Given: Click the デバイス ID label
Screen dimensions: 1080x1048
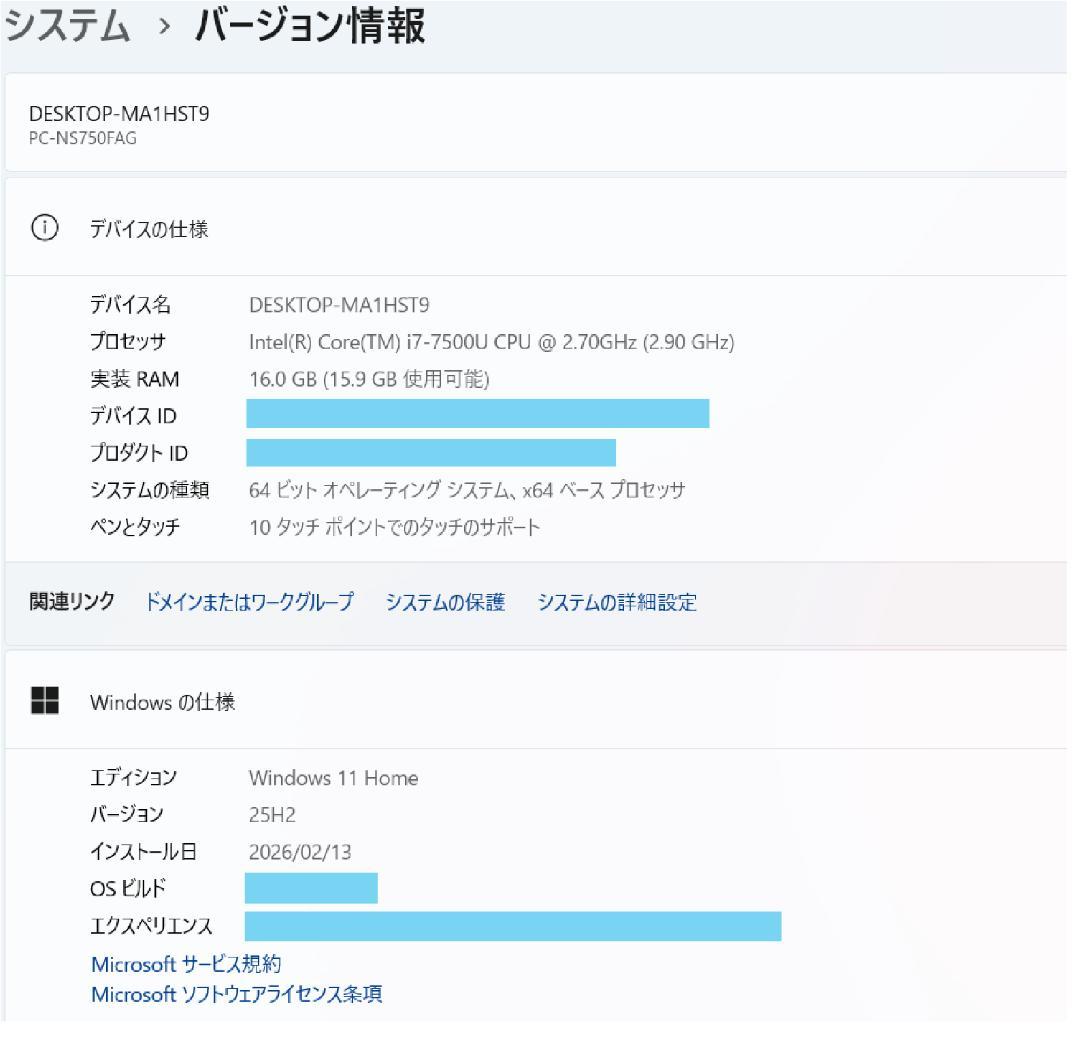Looking at the screenshot, I should [x=134, y=416].
